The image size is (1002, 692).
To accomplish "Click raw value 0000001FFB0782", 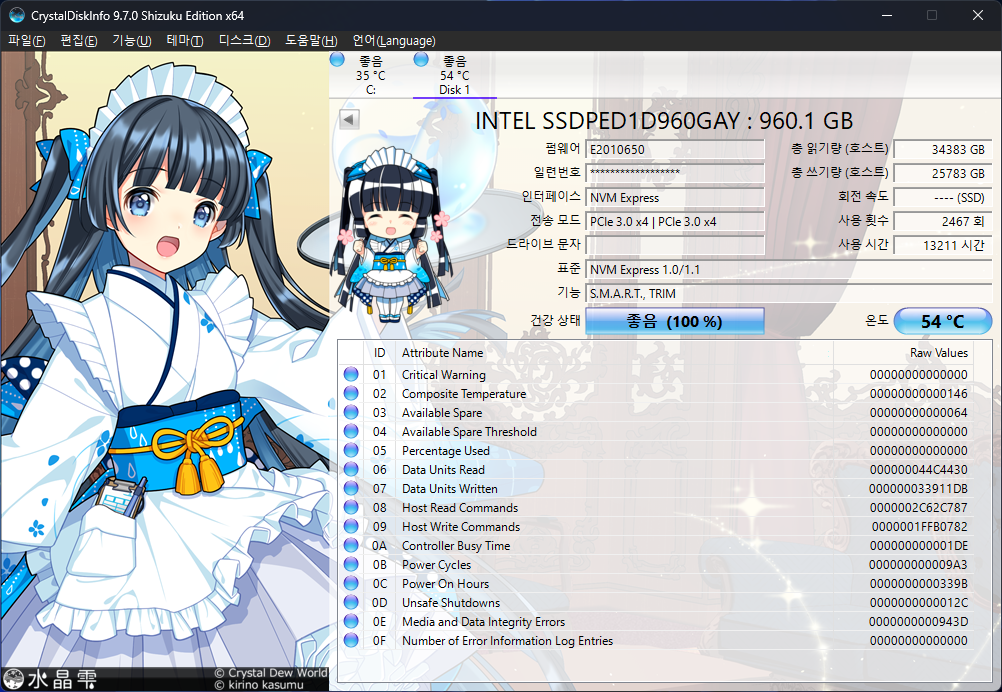I will click(x=920, y=527).
